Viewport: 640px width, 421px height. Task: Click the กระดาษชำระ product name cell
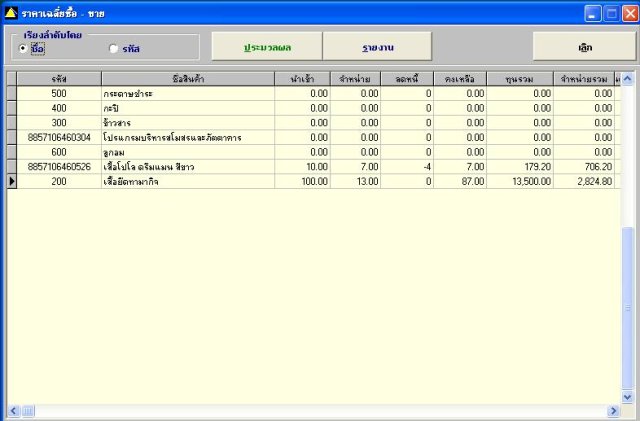click(188, 94)
